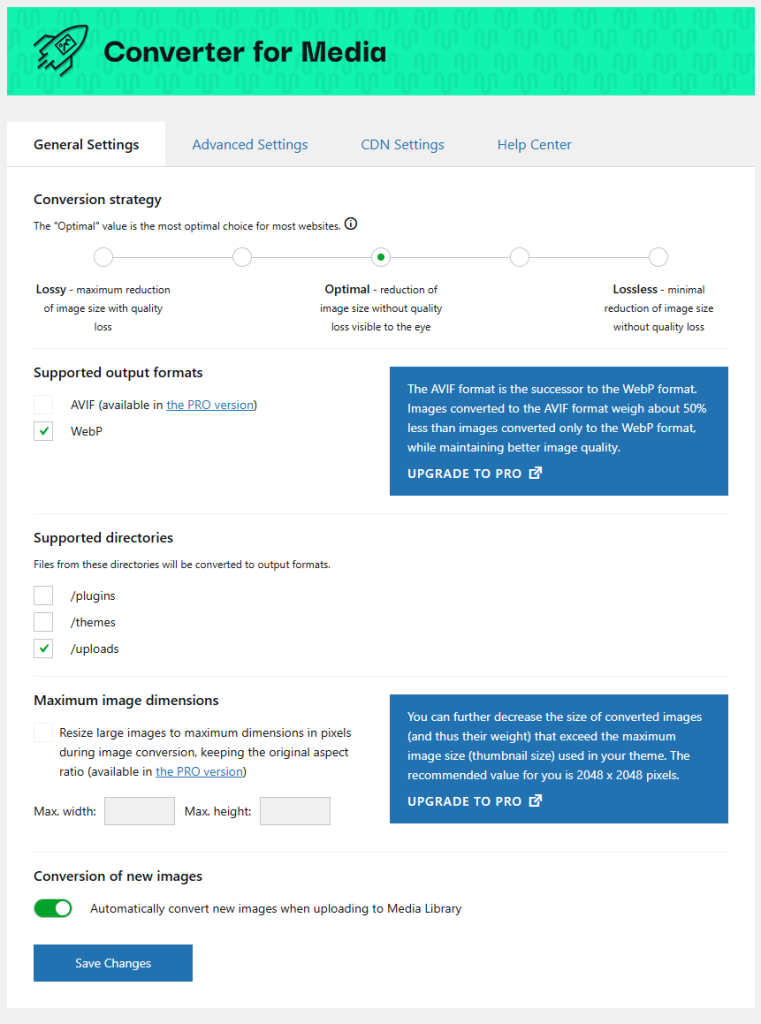Select the Lossy conversion strategy point
The image size is (761, 1024).
103,258
